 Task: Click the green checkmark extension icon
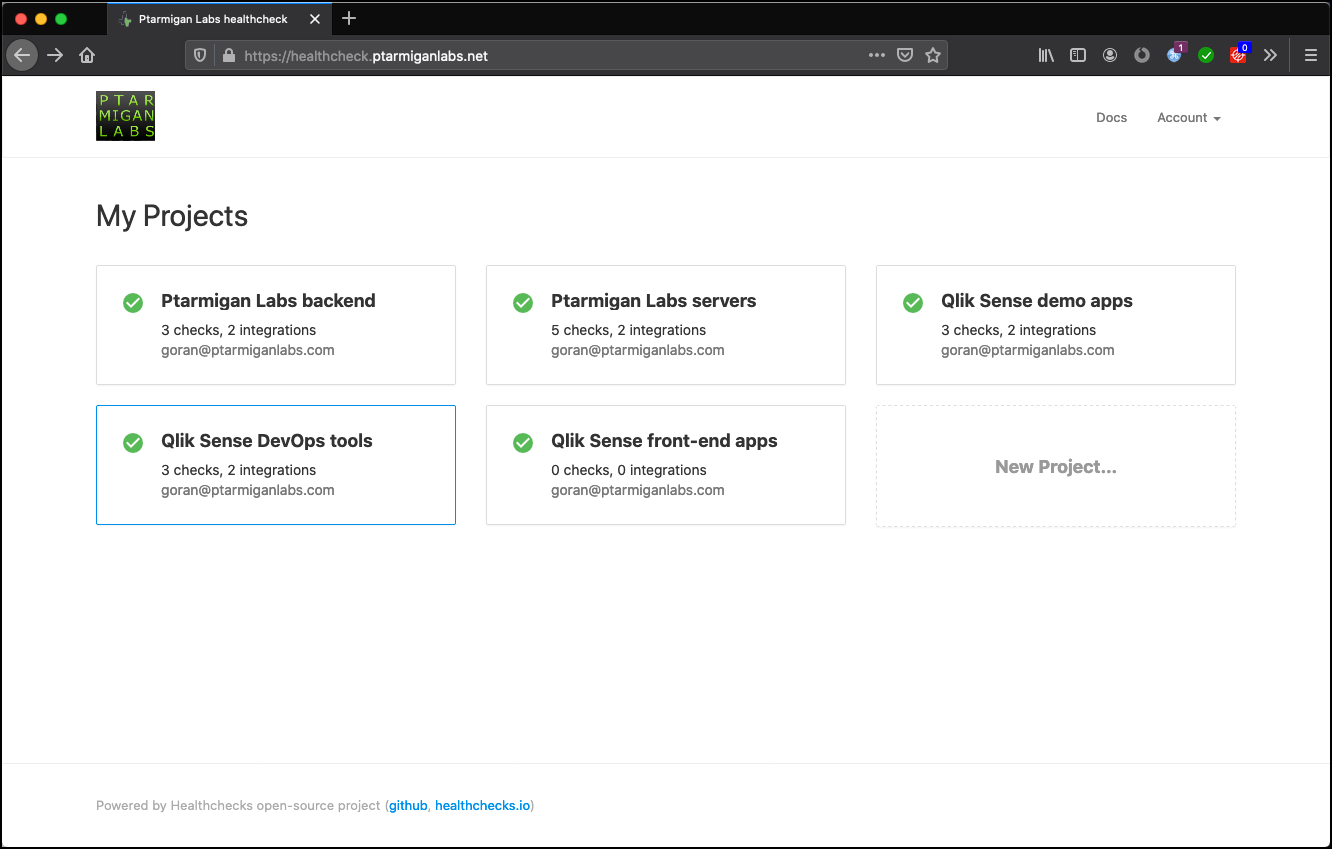(1206, 55)
